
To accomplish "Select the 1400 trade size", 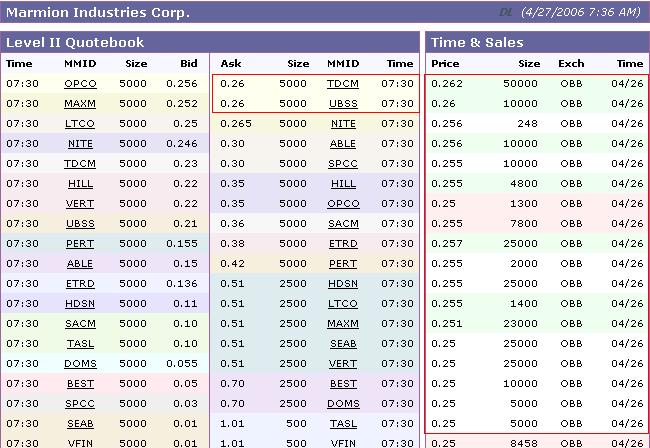I will tap(524, 304).
